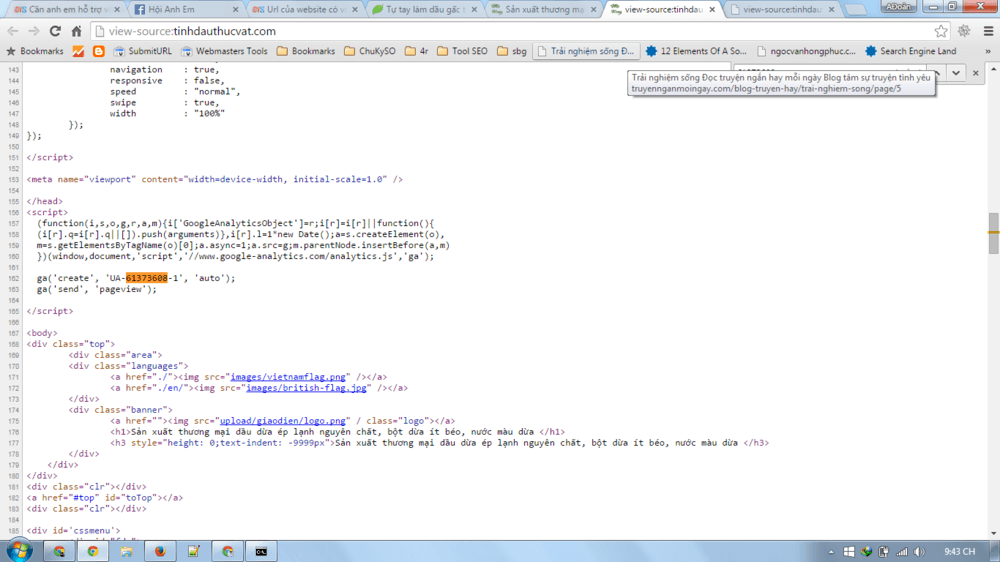Switch to the active Chrome window in taskbar
Image resolution: width=1000 pixels, height=562 pixels.
pos(93,551)
